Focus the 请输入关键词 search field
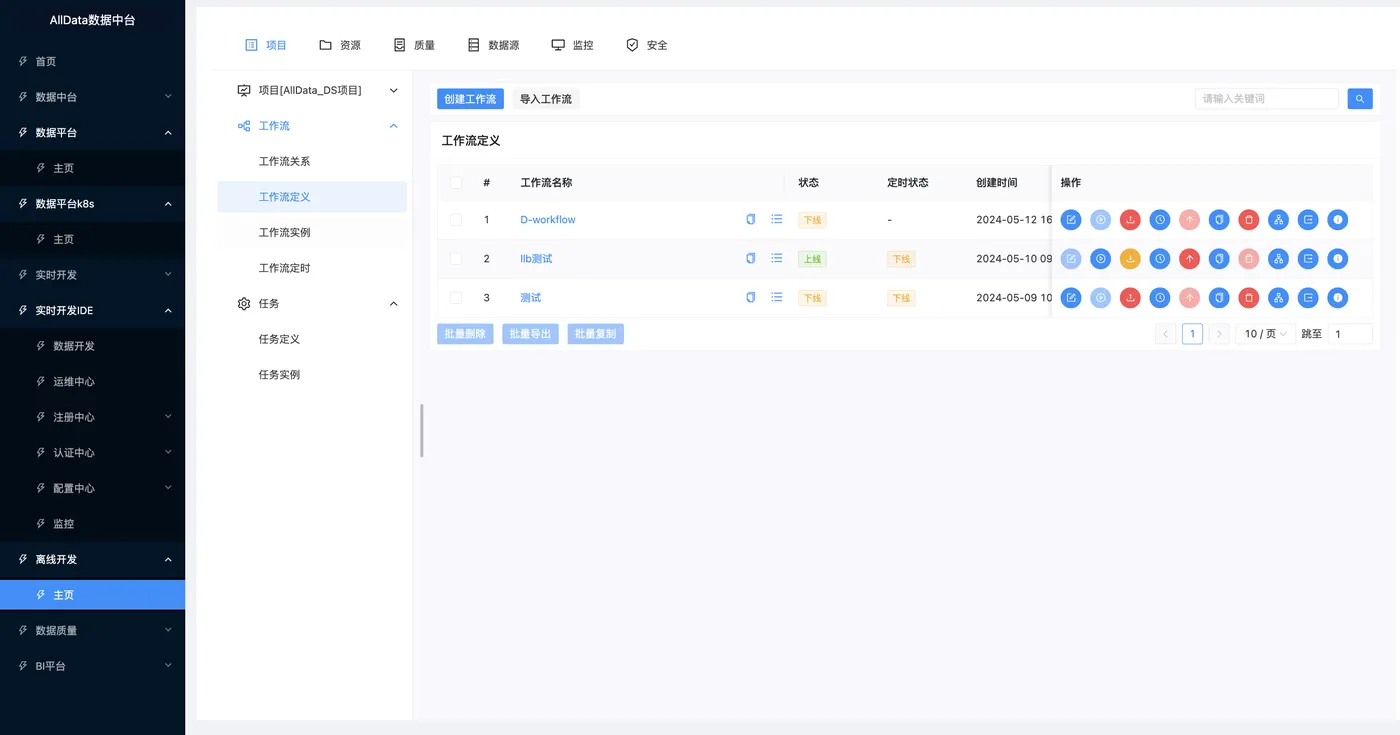The height and width of the screenshot is (735, 1400). pos(1266,99)
